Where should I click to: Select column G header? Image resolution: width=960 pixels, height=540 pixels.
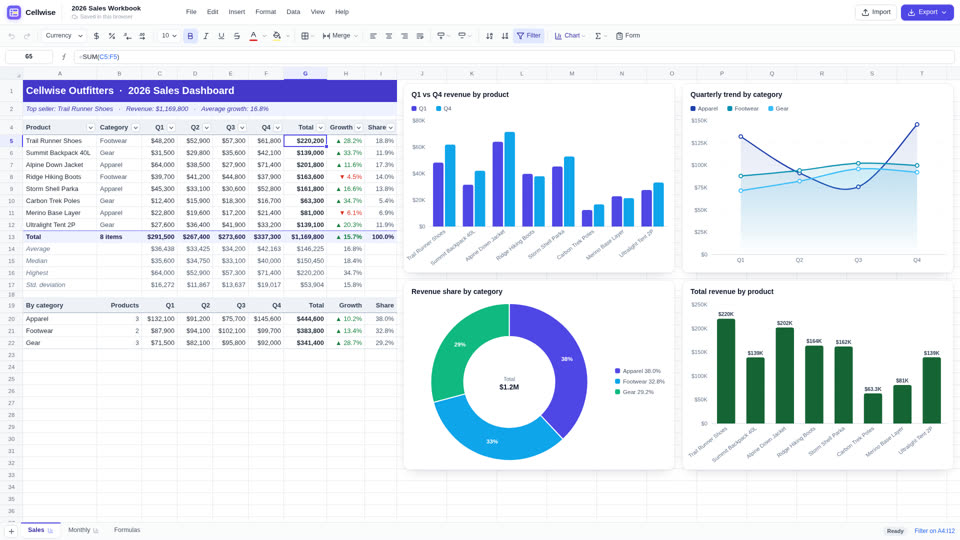tap(305, 73)
